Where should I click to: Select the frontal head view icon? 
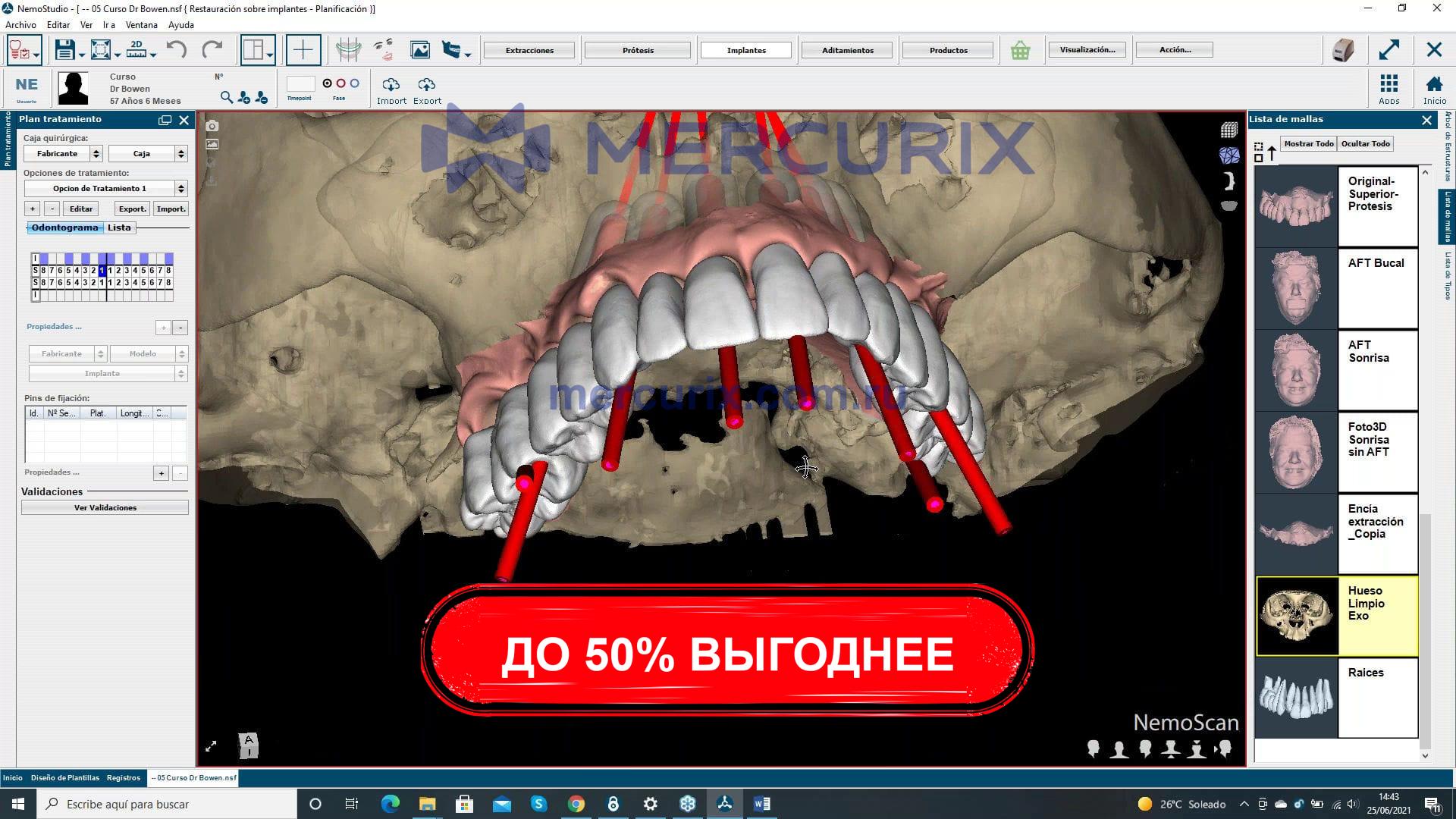[x=1119, y=749]
